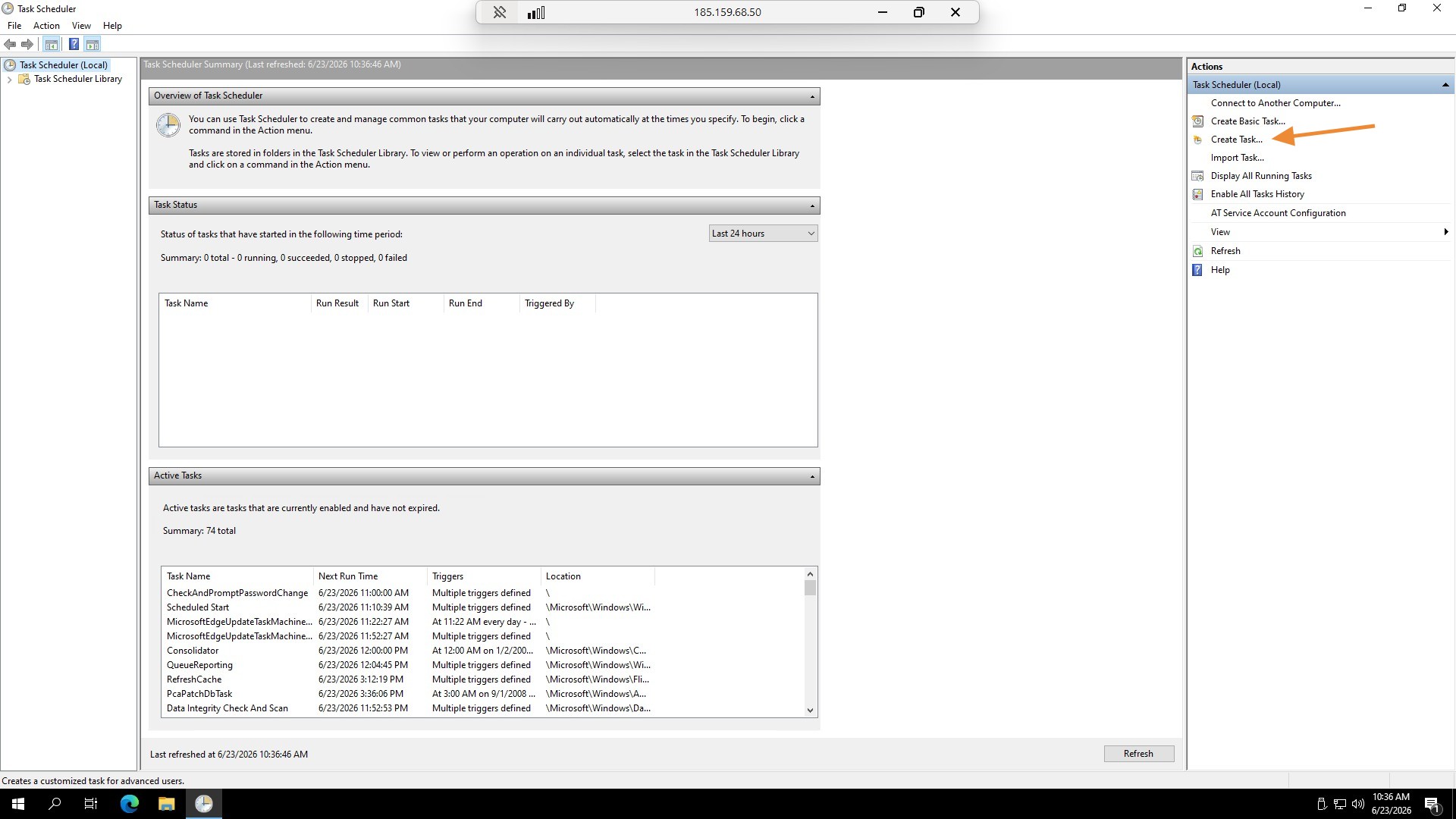Collapse the Task Status section
Screen dimensions: 1456x819
812,206
